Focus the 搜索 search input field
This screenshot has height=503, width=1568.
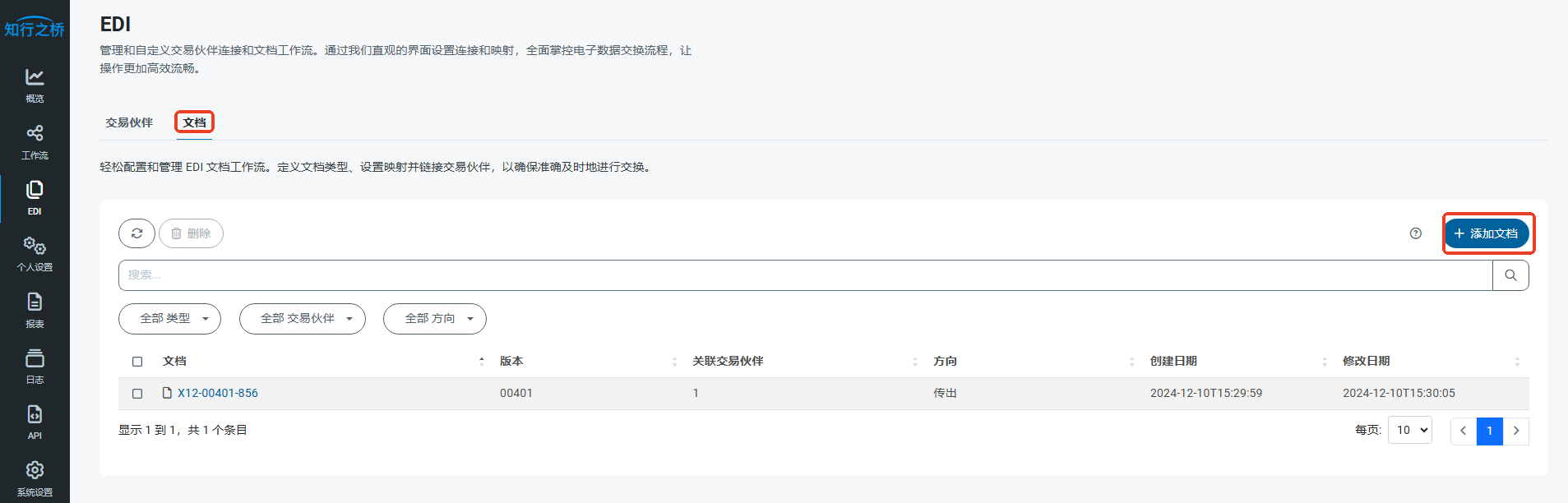pos(805,275)
